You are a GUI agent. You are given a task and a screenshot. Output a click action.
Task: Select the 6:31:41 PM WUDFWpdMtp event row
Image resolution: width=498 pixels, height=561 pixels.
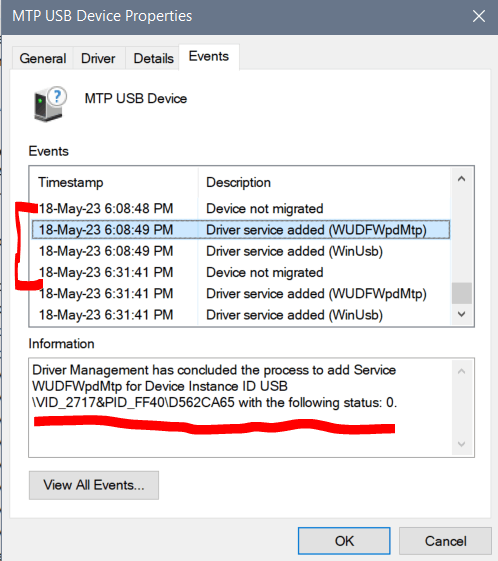point(241,294)
